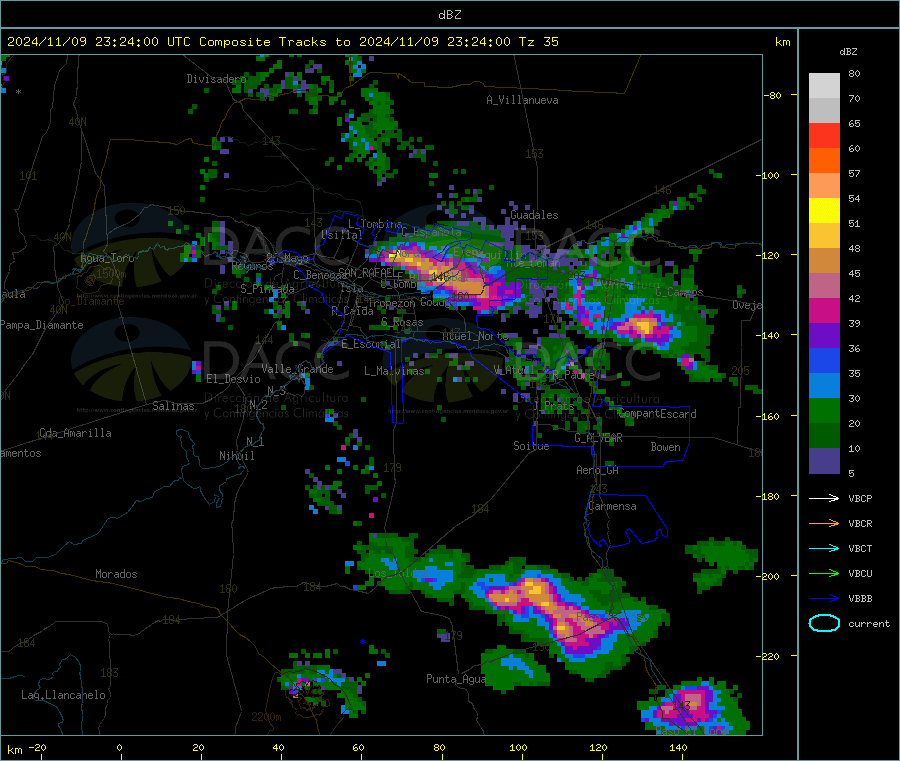Pick the magenta 39–42 dBZ swatch
Viewport: 900px width, 761px height.
click(824, 310)
